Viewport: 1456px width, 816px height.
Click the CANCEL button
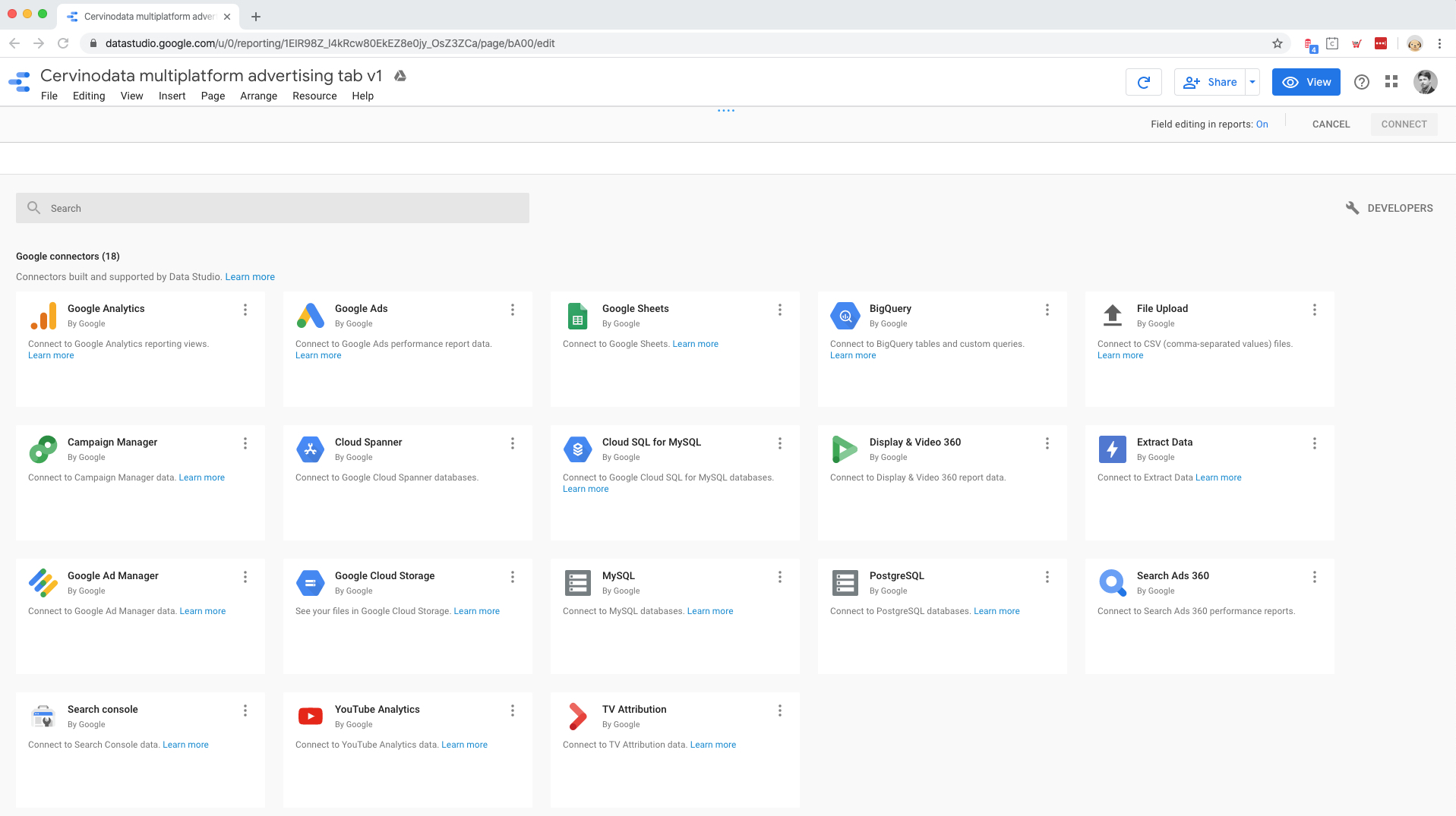click(1331, 124)
